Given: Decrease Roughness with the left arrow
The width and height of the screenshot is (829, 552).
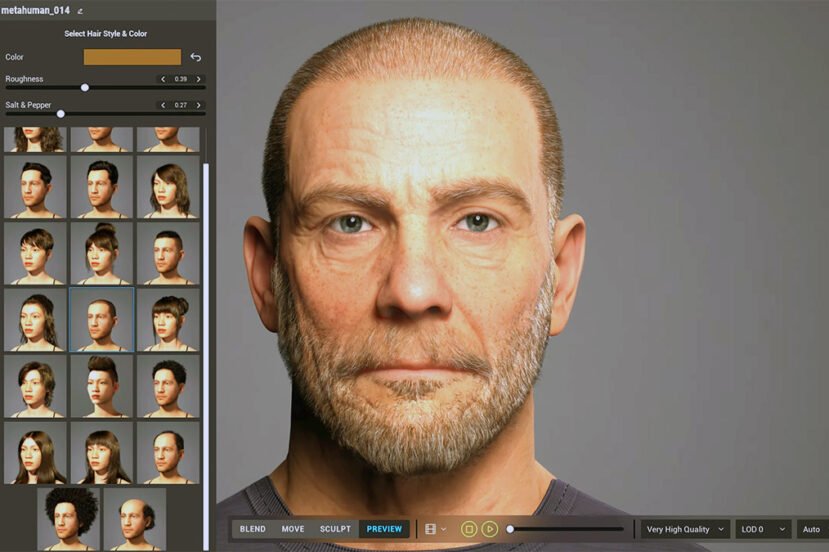Looking at the screenshot, I should [x=163, y=79].
